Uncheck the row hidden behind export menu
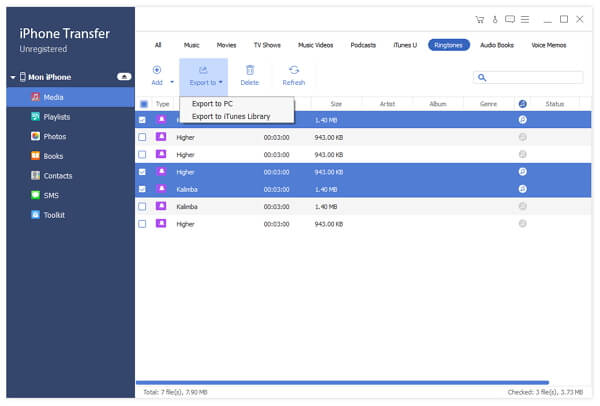Viewport: 600px width, 406px height. (142, 120)
